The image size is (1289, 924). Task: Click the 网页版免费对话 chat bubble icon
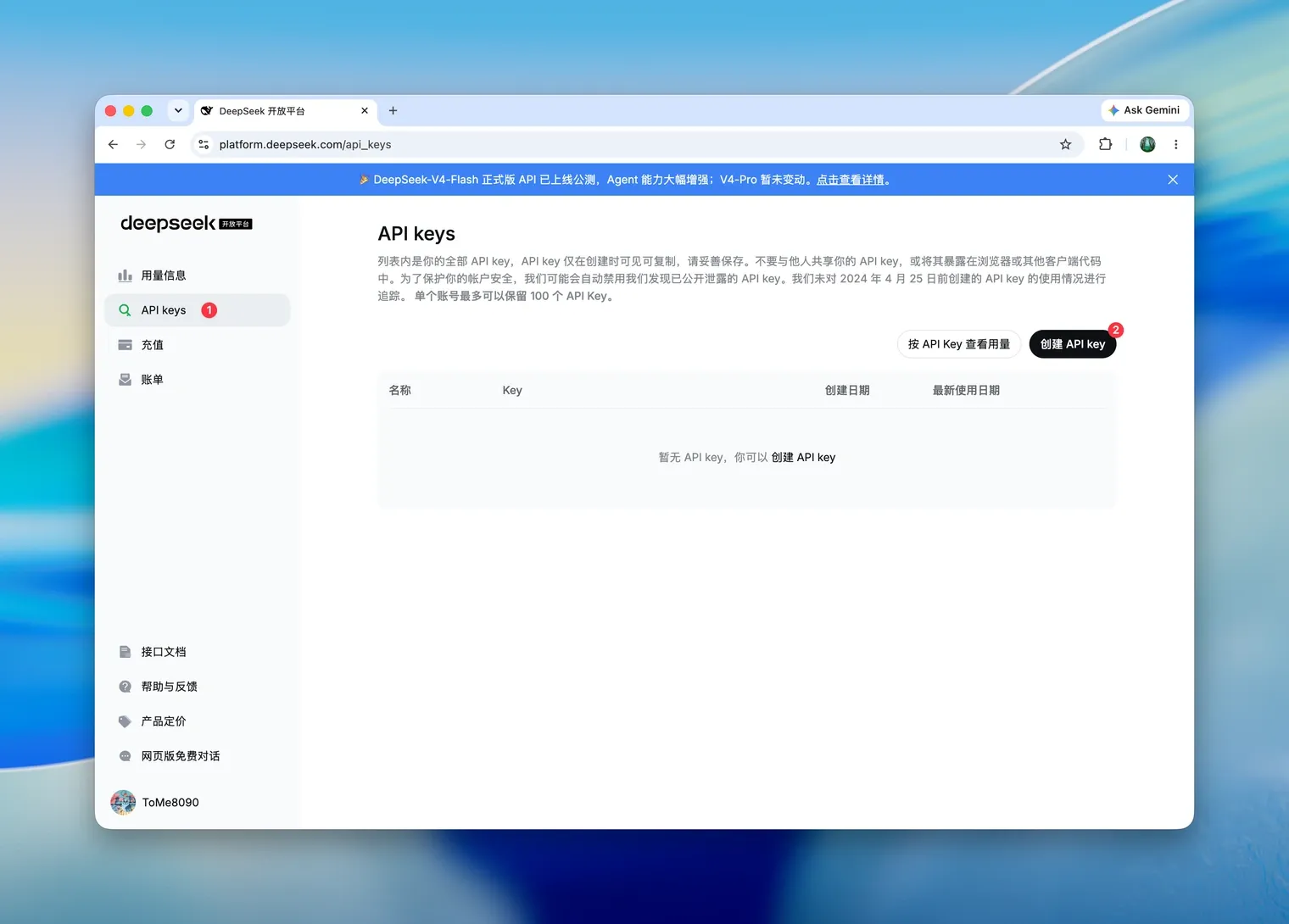pos(125,756)
